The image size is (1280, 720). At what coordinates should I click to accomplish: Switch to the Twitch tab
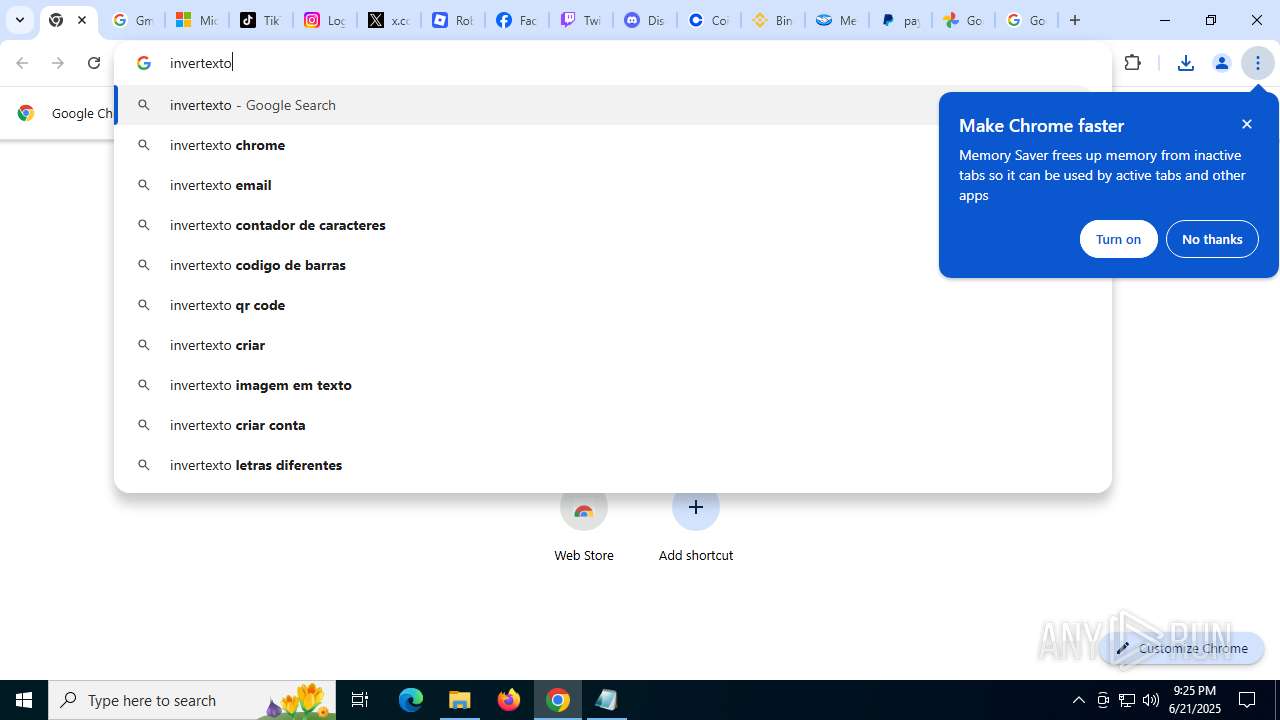pos(580,20)
